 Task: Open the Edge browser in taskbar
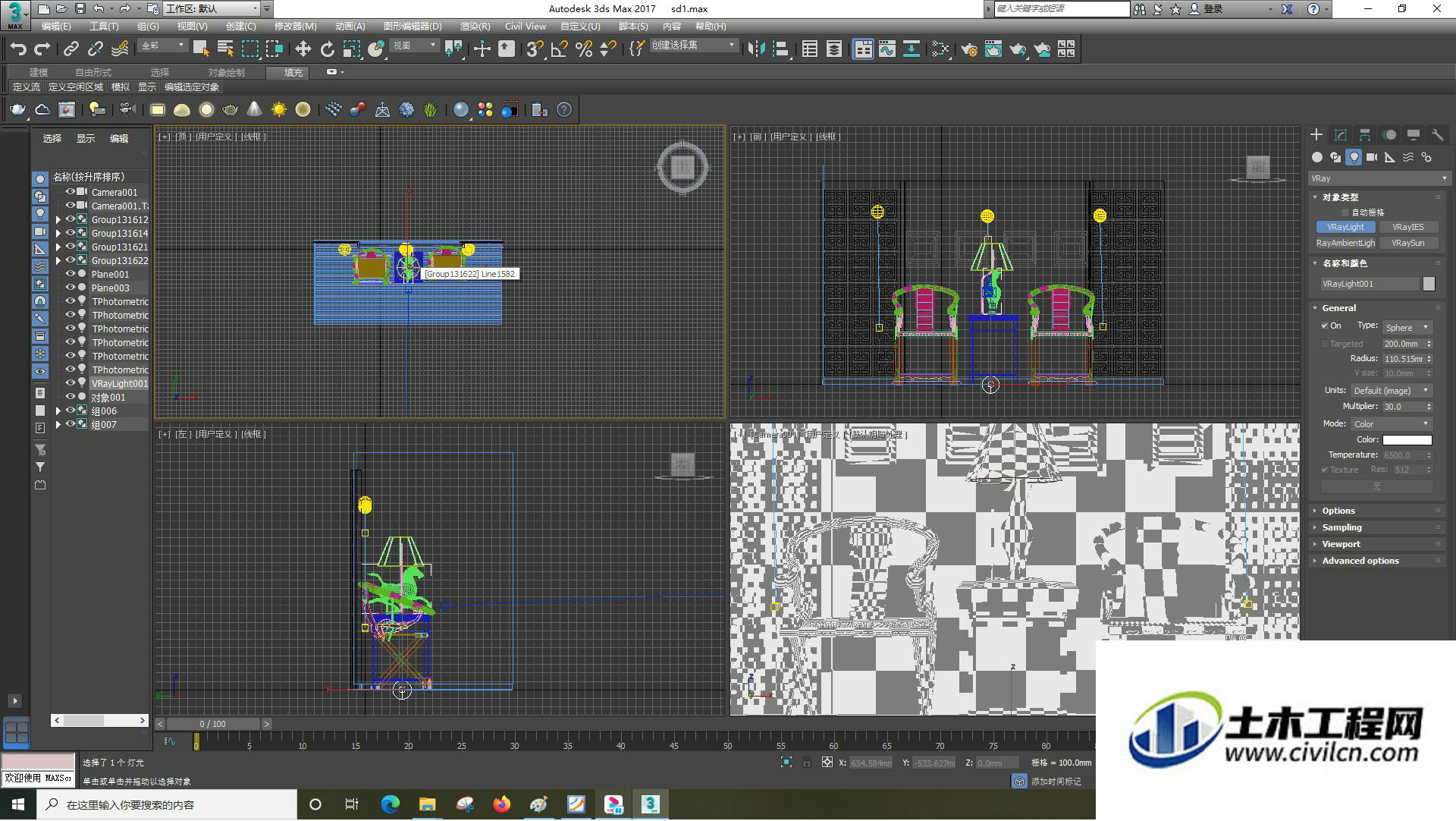390,804
